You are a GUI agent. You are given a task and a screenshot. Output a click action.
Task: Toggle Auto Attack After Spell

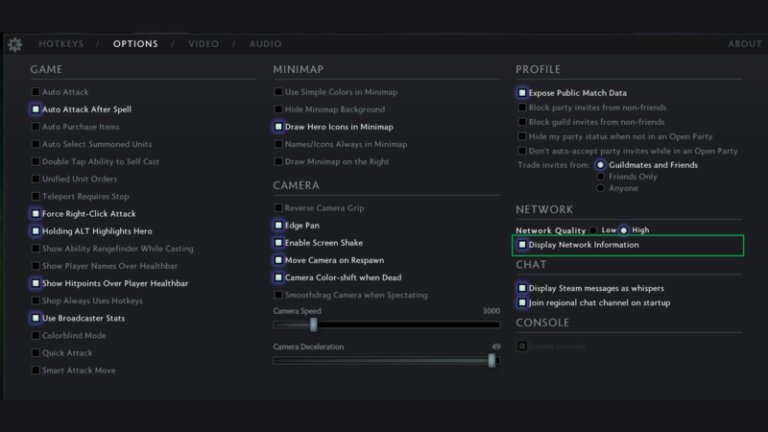coord(36,110)
